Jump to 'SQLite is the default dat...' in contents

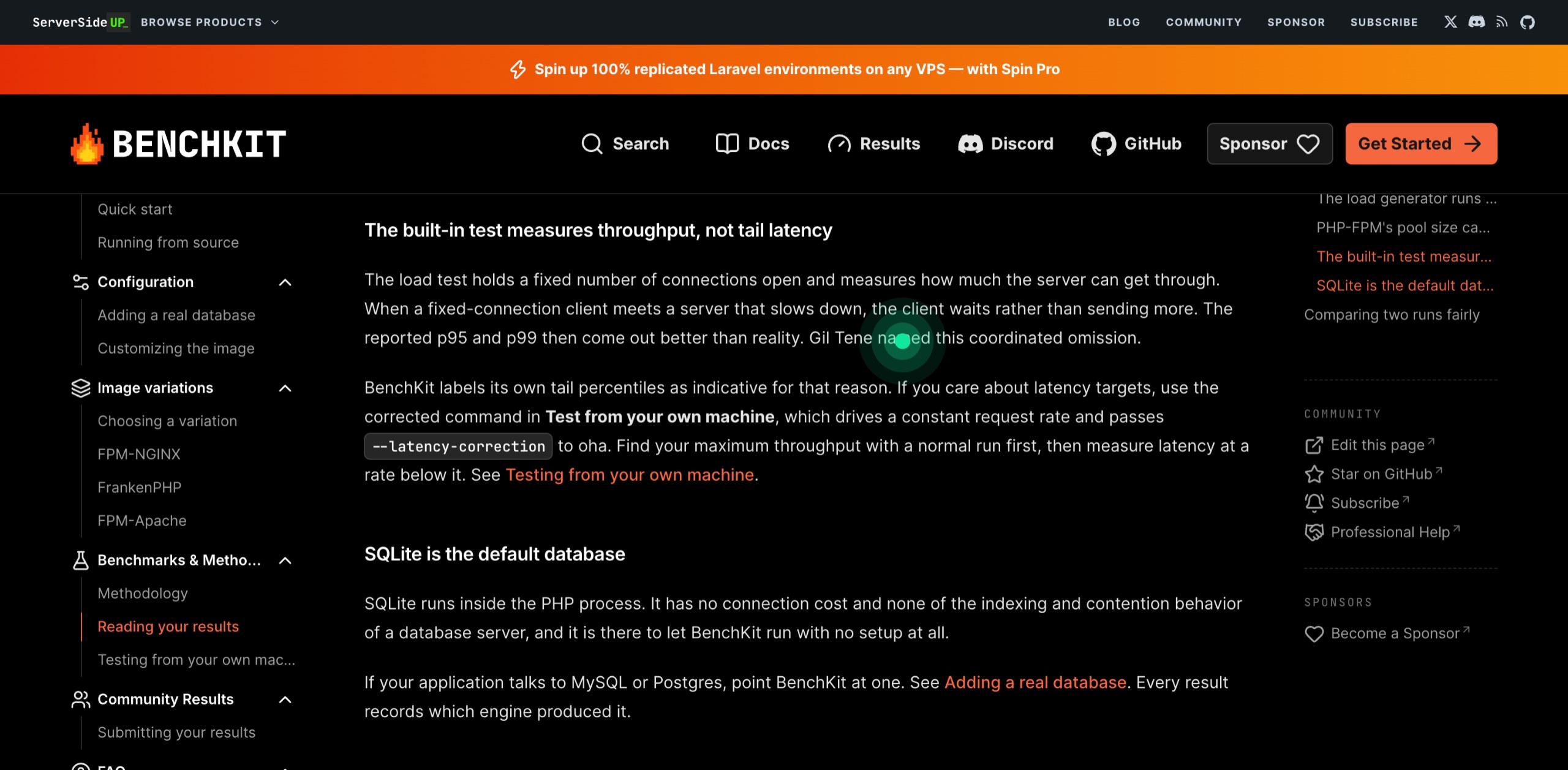pyautogui.click(x=1405, y=285)
